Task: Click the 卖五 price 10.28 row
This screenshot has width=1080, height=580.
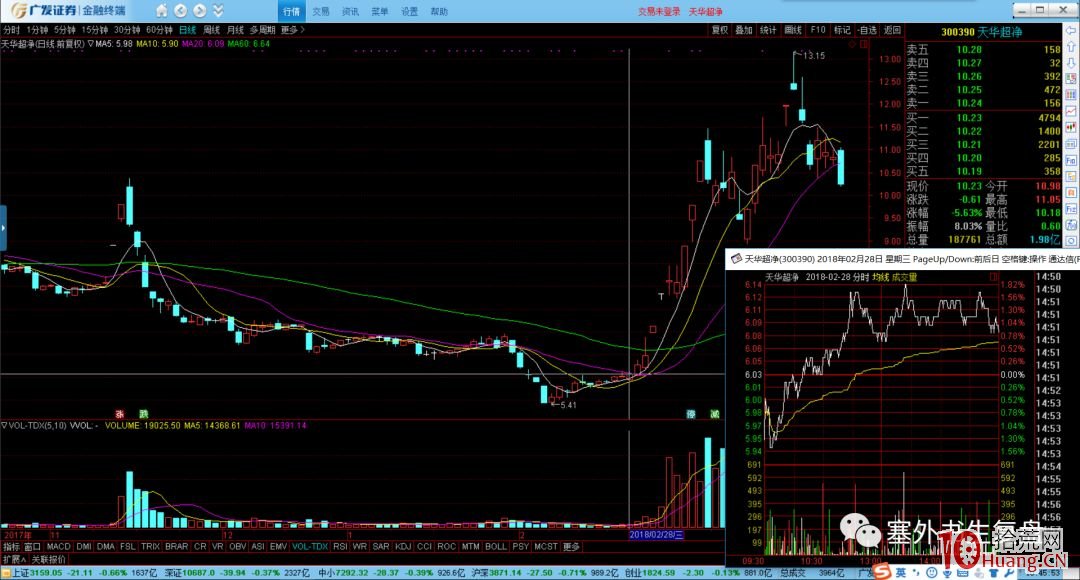Action: (x=984, y=50)
